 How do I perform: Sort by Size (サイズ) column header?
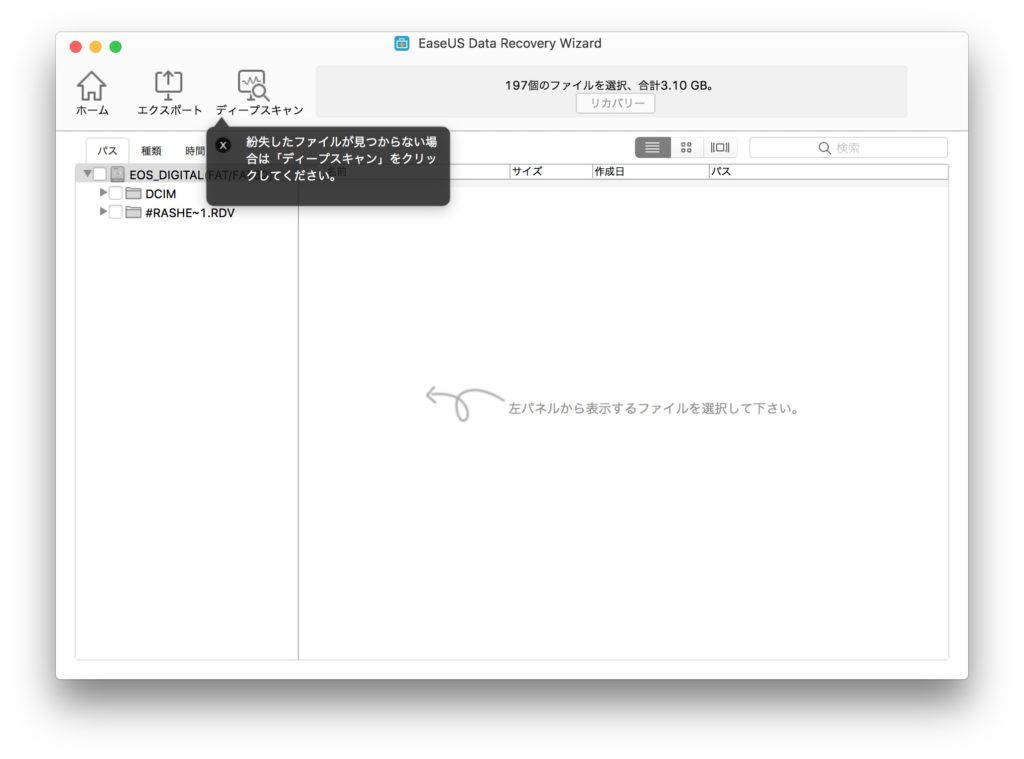click(551, 171)
